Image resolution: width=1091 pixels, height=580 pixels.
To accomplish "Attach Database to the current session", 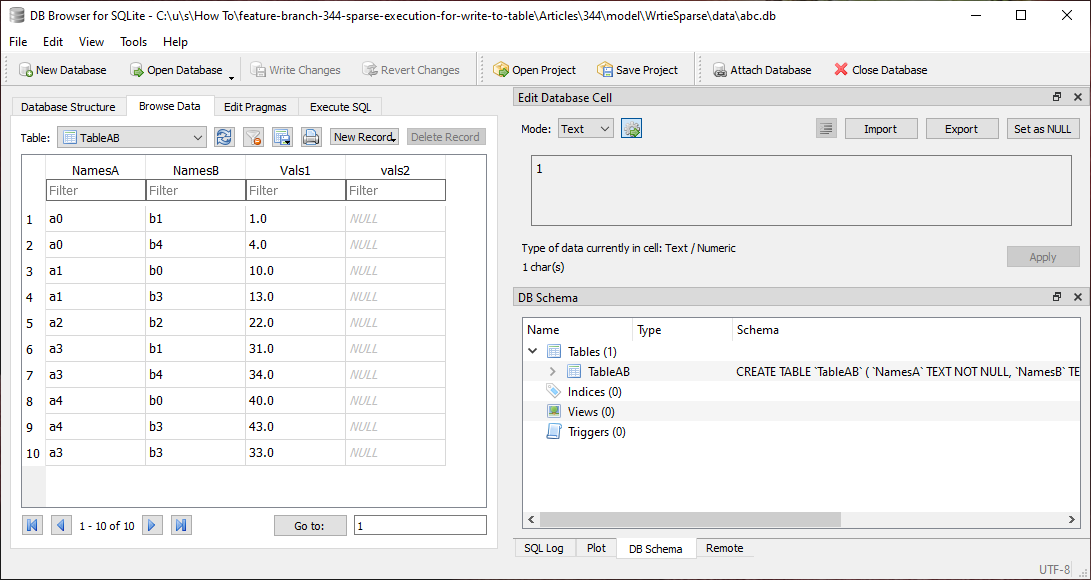I will click(x=762, y=69).
